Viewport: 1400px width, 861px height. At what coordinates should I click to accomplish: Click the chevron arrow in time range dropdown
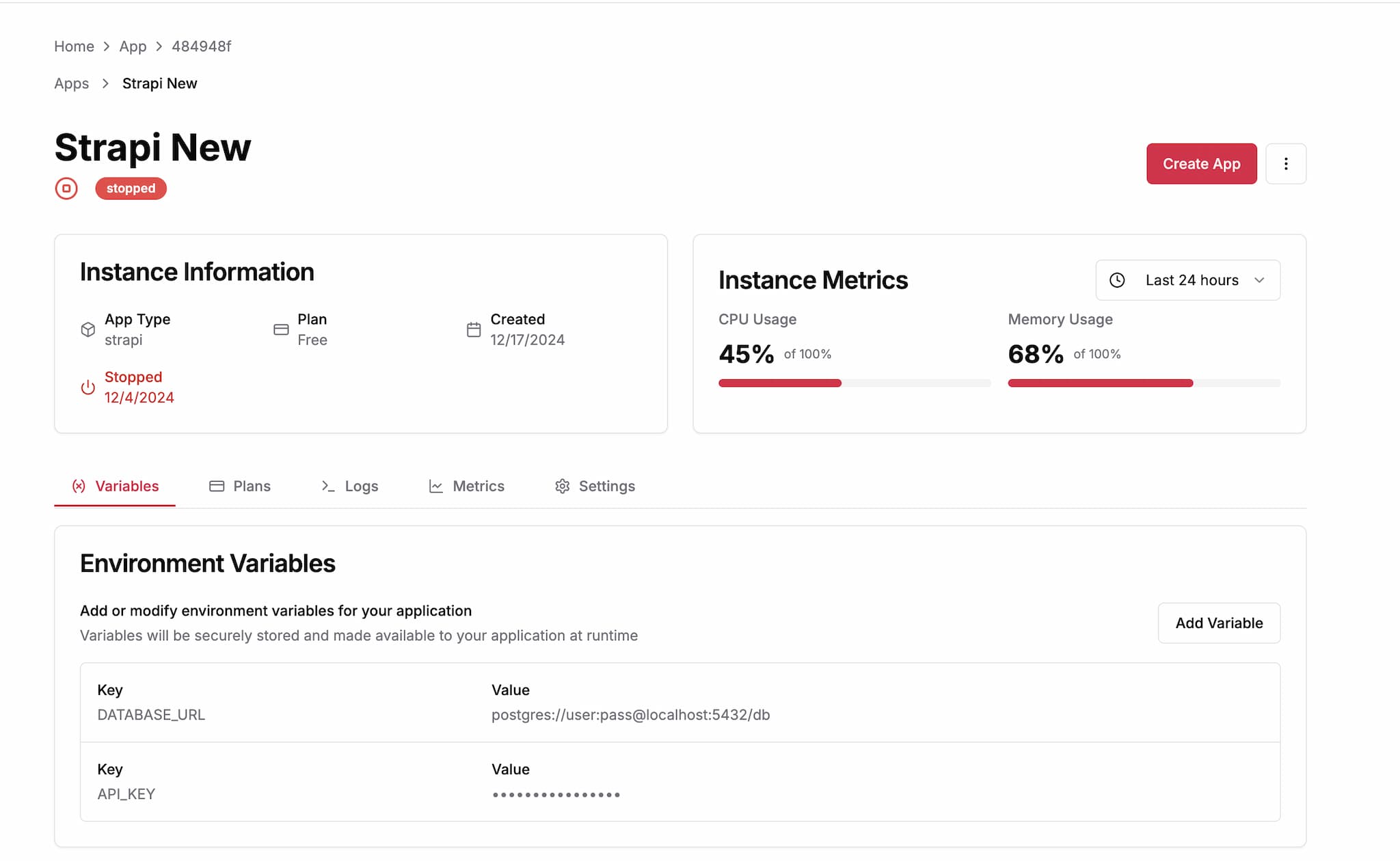tap(1259, 280)
